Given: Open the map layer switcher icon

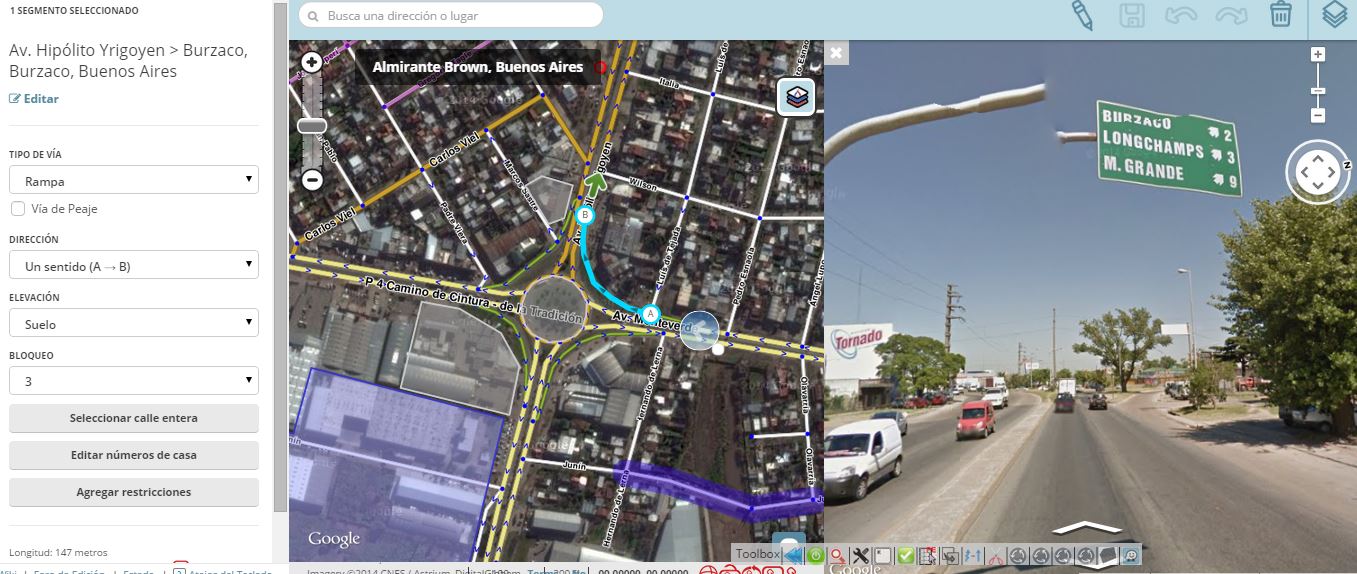Looking at the screenshot, I should click(796, 98).
